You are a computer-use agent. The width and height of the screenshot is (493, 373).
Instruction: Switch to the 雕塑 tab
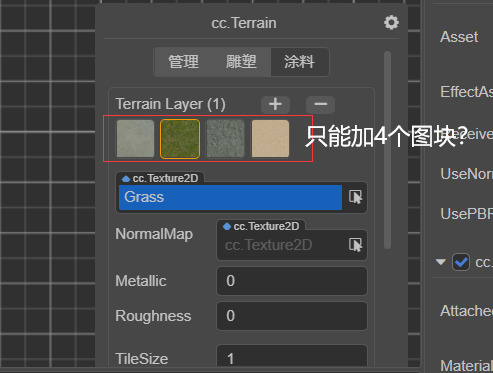[x=241, y=62]
